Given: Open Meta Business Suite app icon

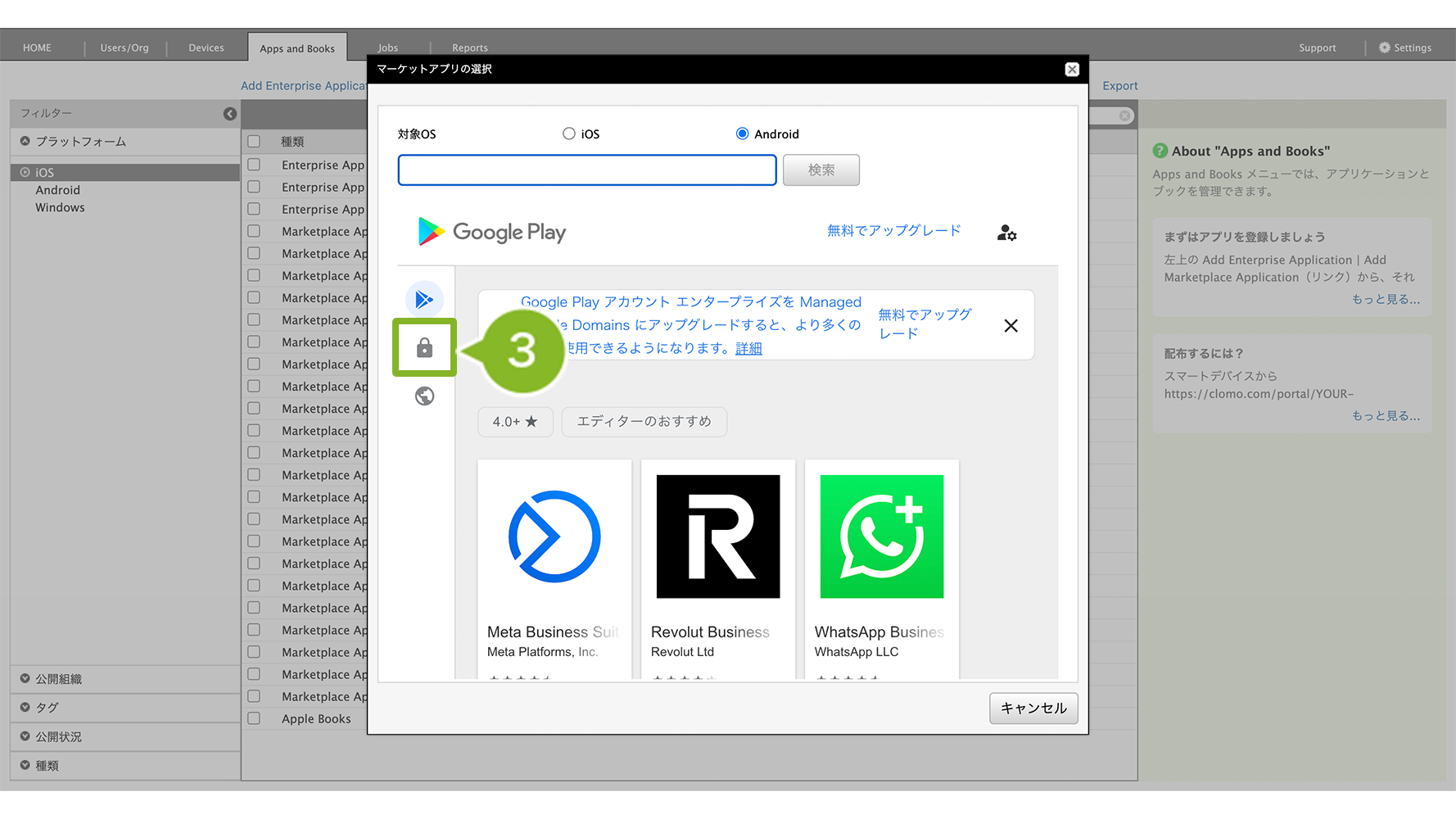Looking at the screenshot, I should [x=554, y=536].
